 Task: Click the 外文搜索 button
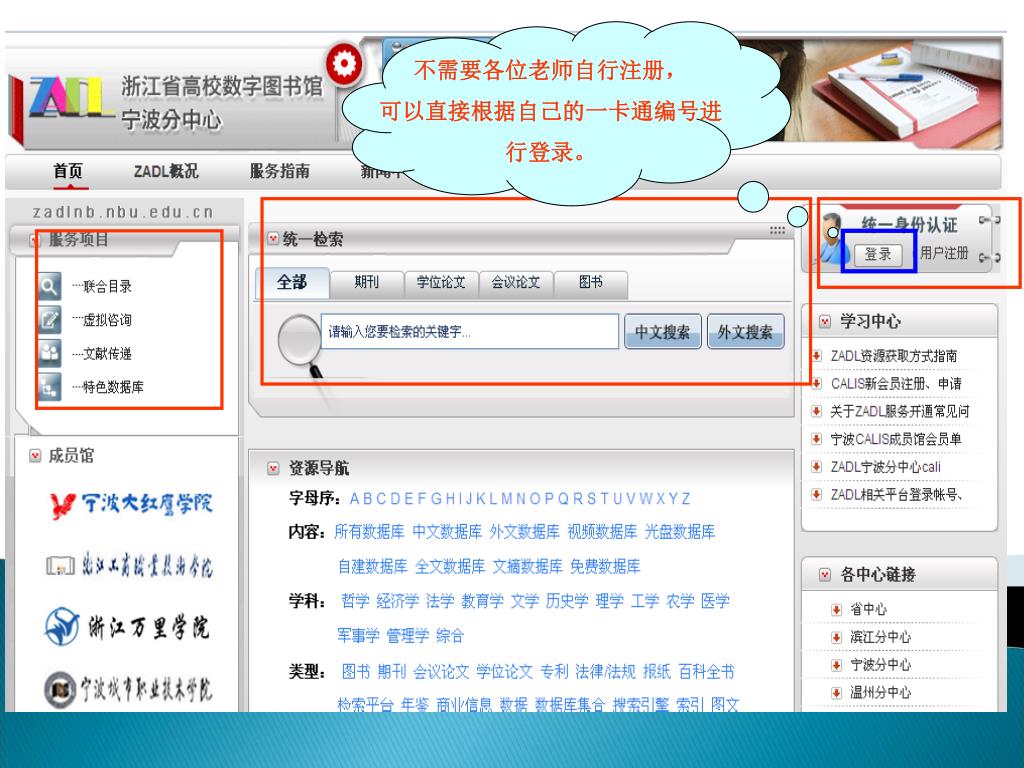pyautogui.click(x=745, y=332)
